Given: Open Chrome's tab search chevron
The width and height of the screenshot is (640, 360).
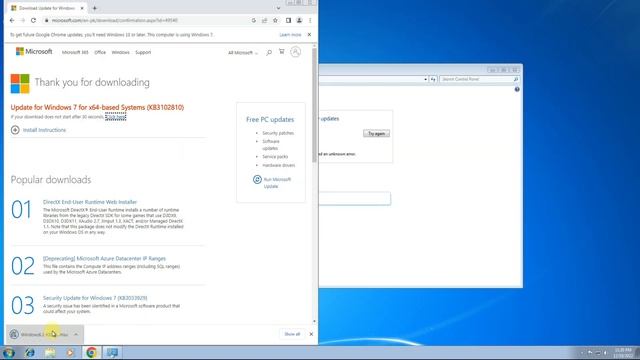Looking at the screenshot, I should (278, 8).
